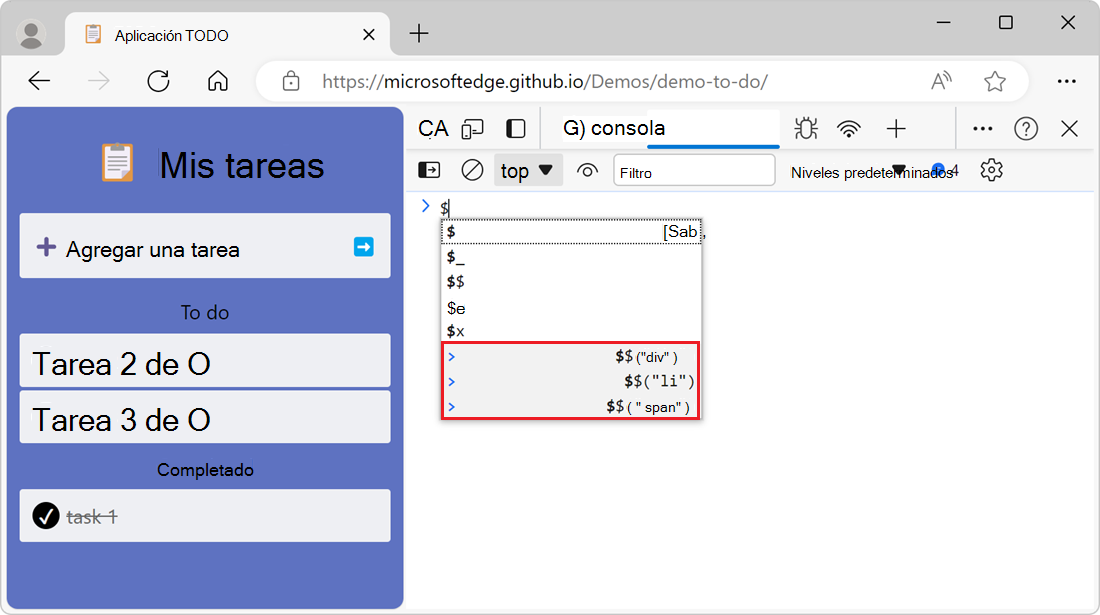Viewport: 1100px width, 615px height.
Task: Click the dock side panel icon
Action: [516, 128]
